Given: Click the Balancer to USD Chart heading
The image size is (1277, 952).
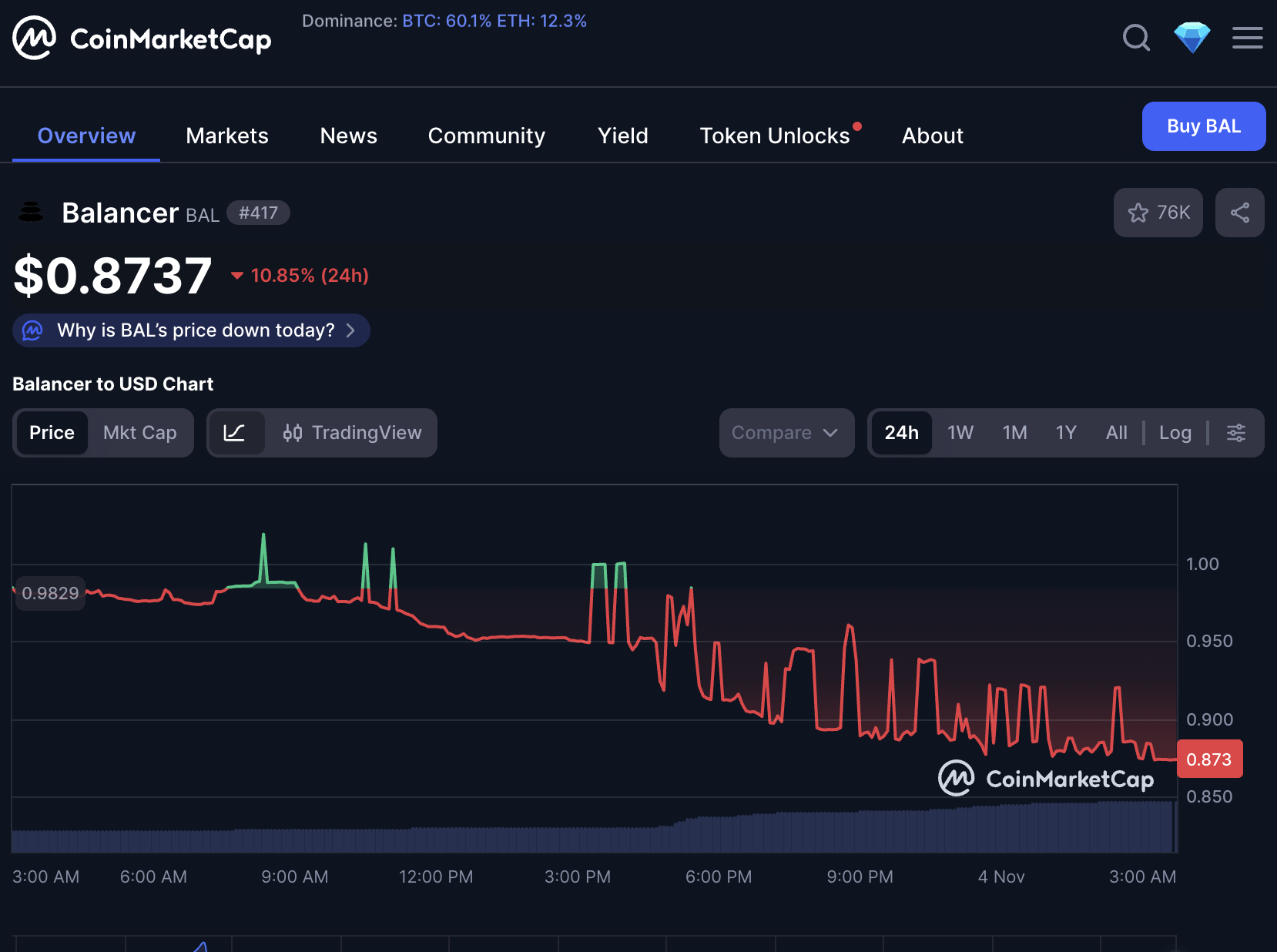Looking at the screenshot, I should 112,384.
